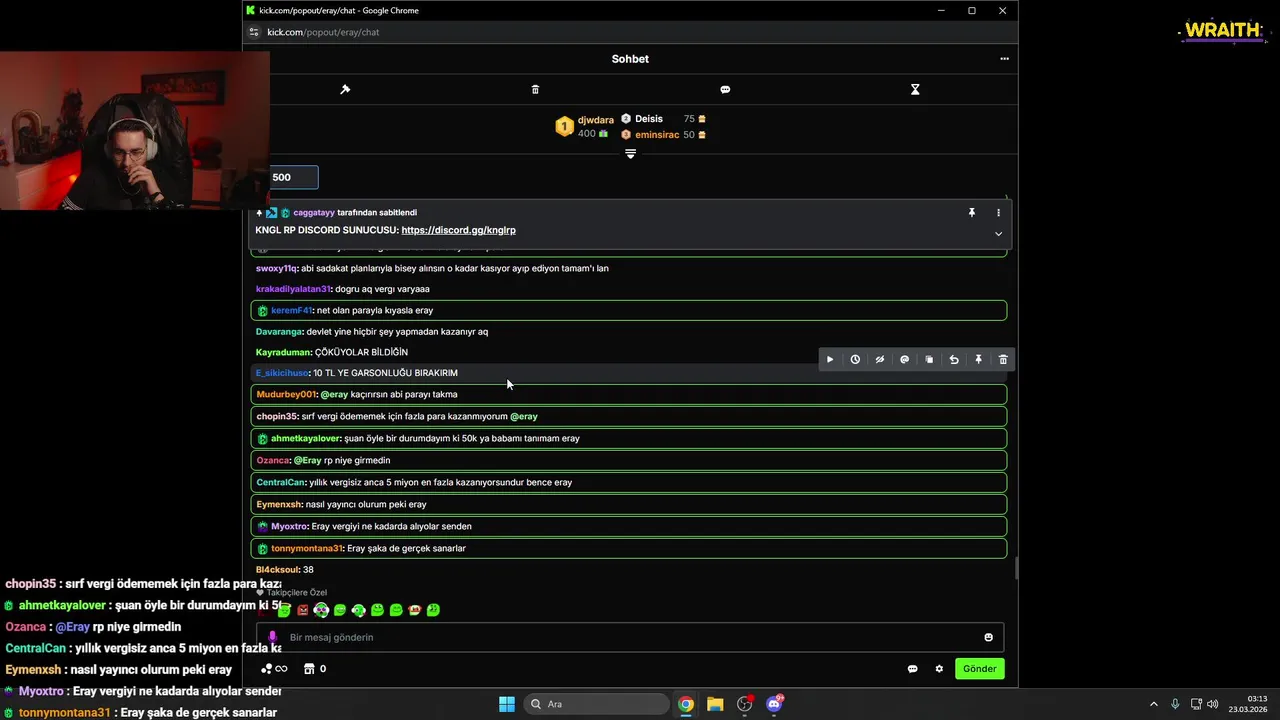Click username krakadilyalatan31 in chat
The image size is (1280, 720).
(x=292, y=289)
